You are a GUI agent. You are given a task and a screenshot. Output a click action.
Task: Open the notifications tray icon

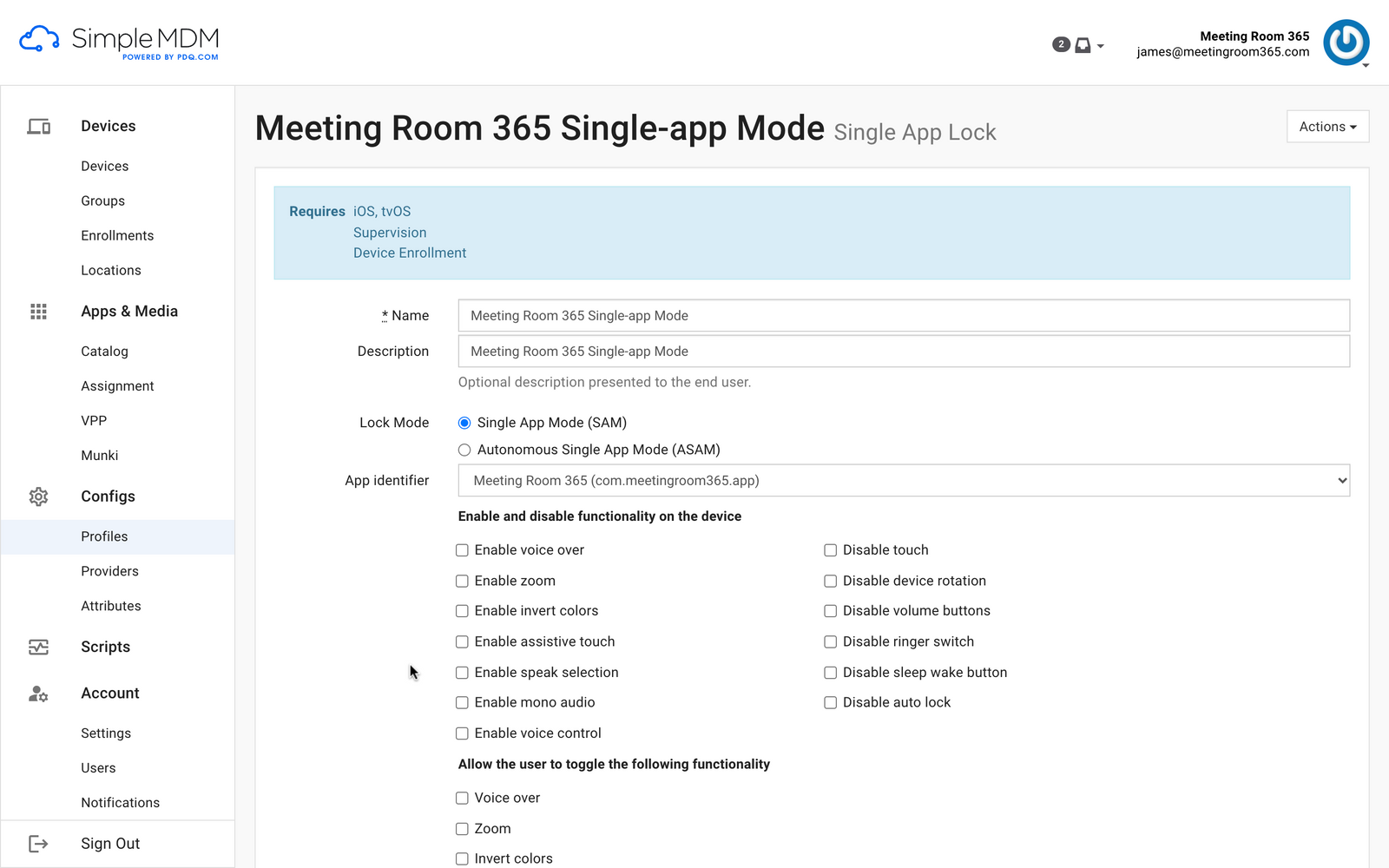point(1083,44)
